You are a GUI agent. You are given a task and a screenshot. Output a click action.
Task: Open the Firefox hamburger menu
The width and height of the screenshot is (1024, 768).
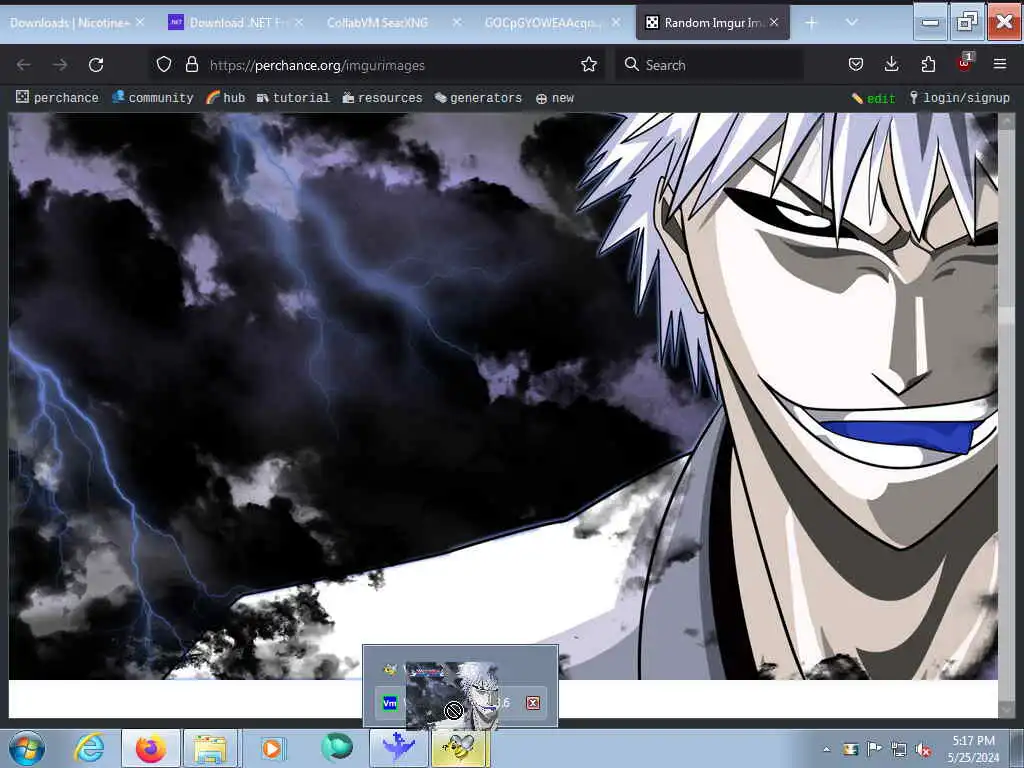pyautogui.click(x=1000, y=64)
